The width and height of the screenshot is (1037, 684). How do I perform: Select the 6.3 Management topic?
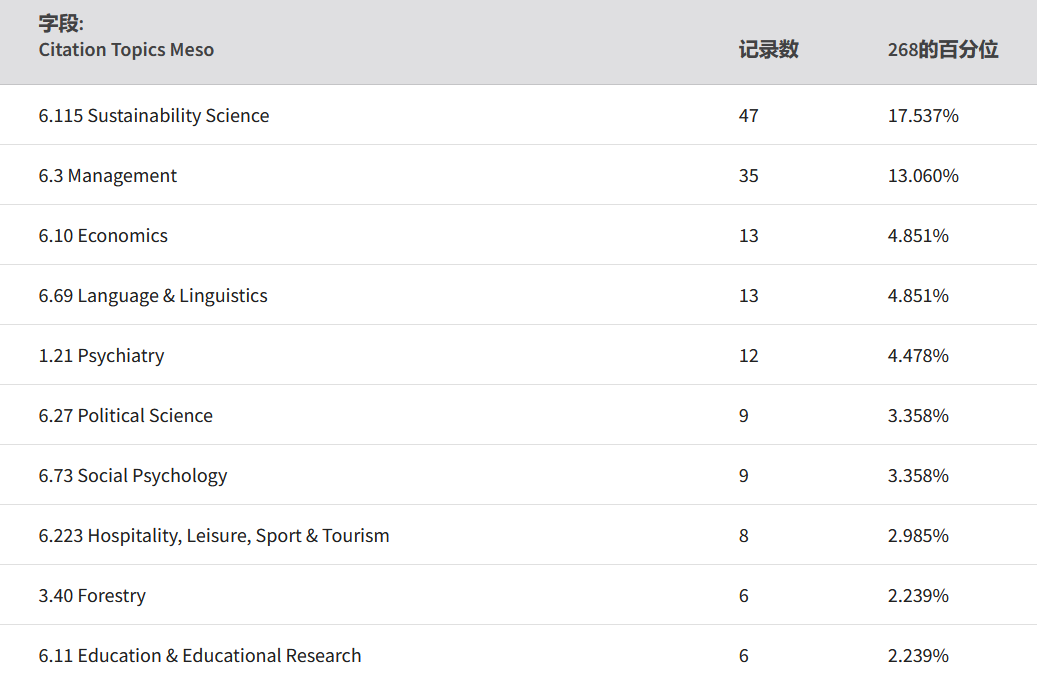click(108, 176)
